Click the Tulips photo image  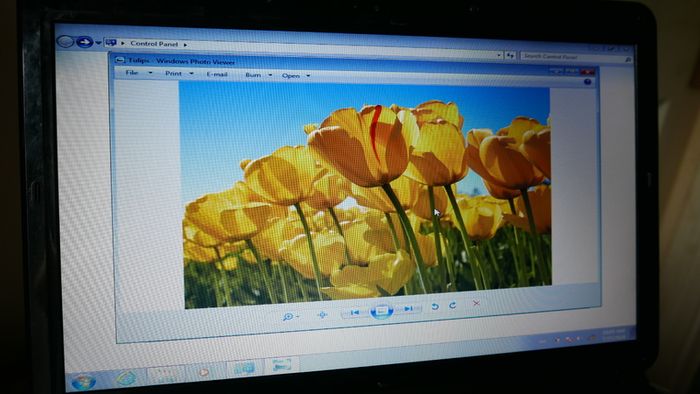click(367, 195)
